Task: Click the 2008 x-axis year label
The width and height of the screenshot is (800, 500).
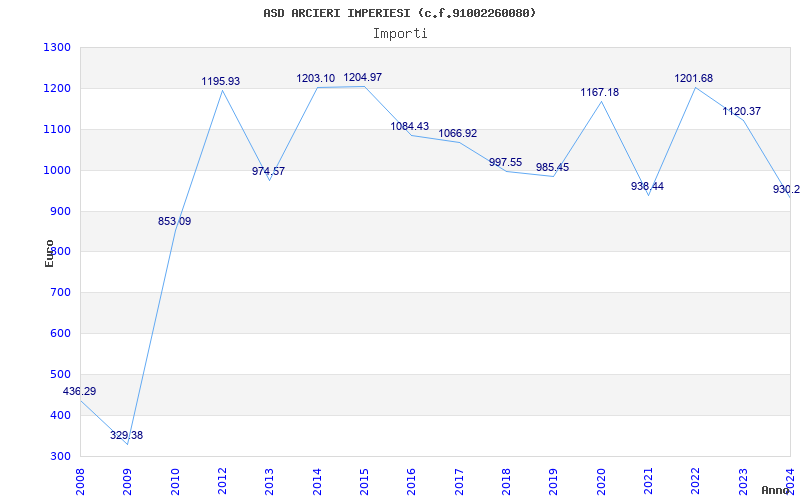Action: pyautogui.click(x=80, y=481)
